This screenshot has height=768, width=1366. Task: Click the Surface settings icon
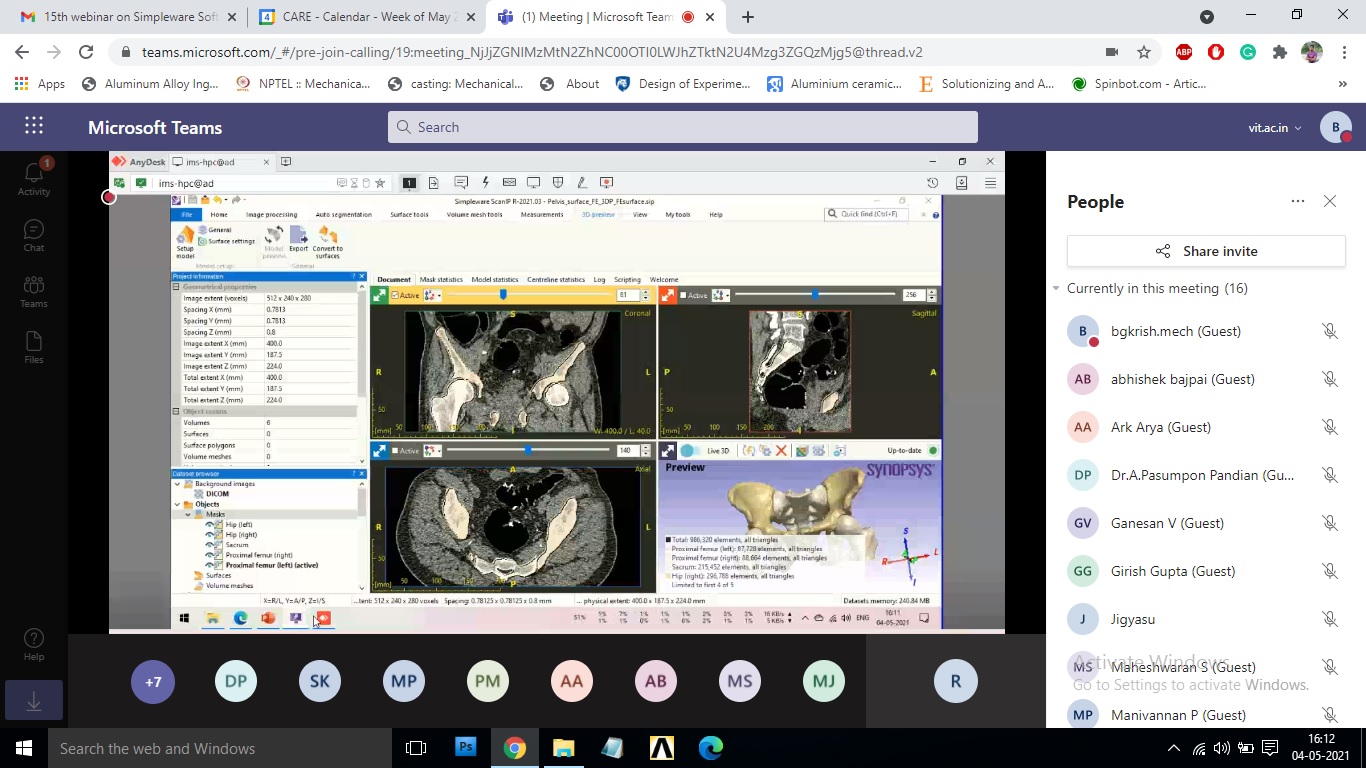tap(203, 241)
